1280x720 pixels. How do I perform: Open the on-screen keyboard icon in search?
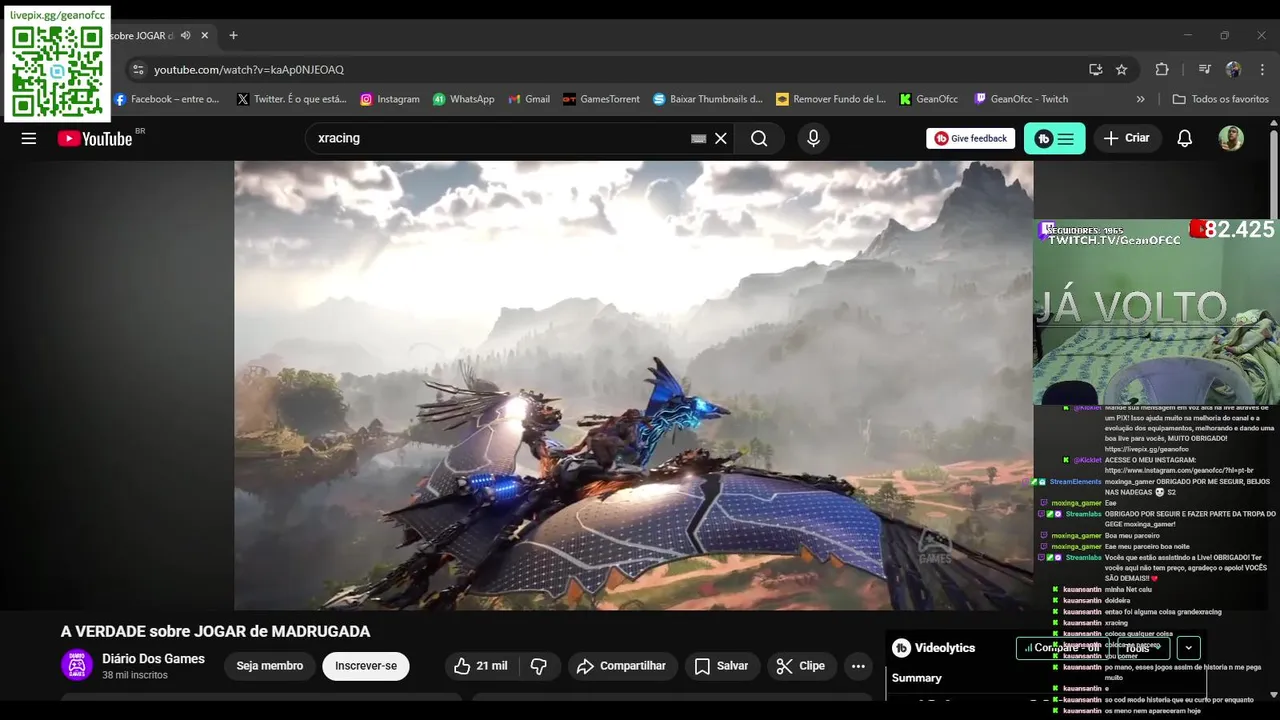click(698, 138)
